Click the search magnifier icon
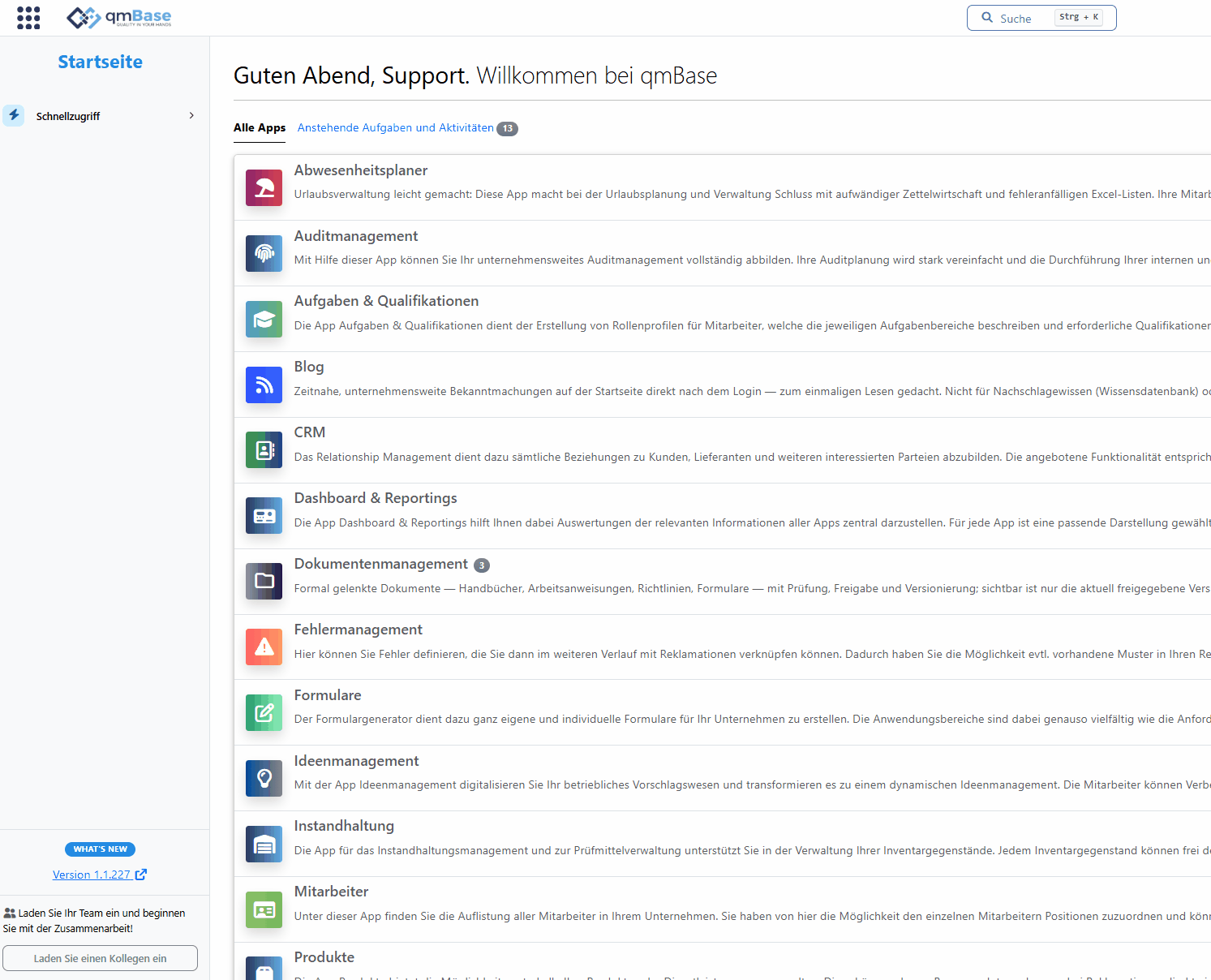1211x980 pixels. click(987, 17)
